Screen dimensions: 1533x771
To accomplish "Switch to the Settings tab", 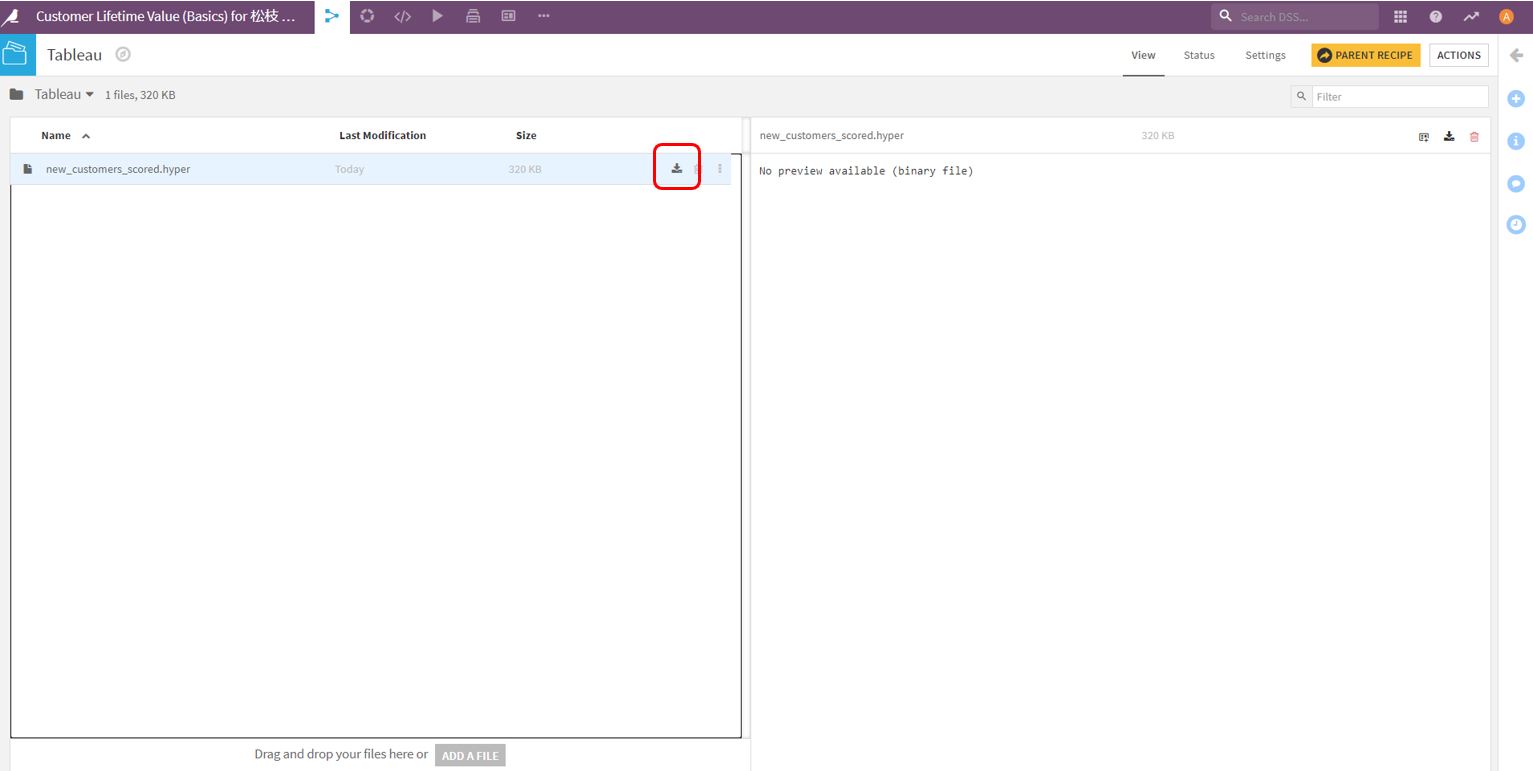I will (1265, 55).
